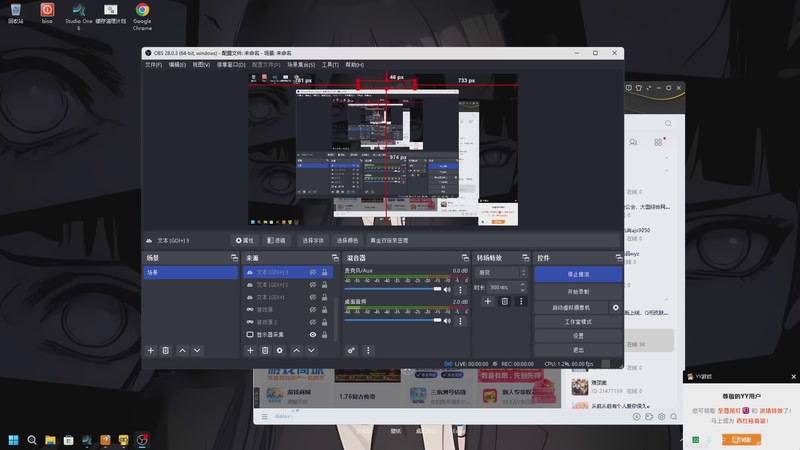Mute the 桌面音频 speaker icon

pyautogui.click(x=447, y=320)
